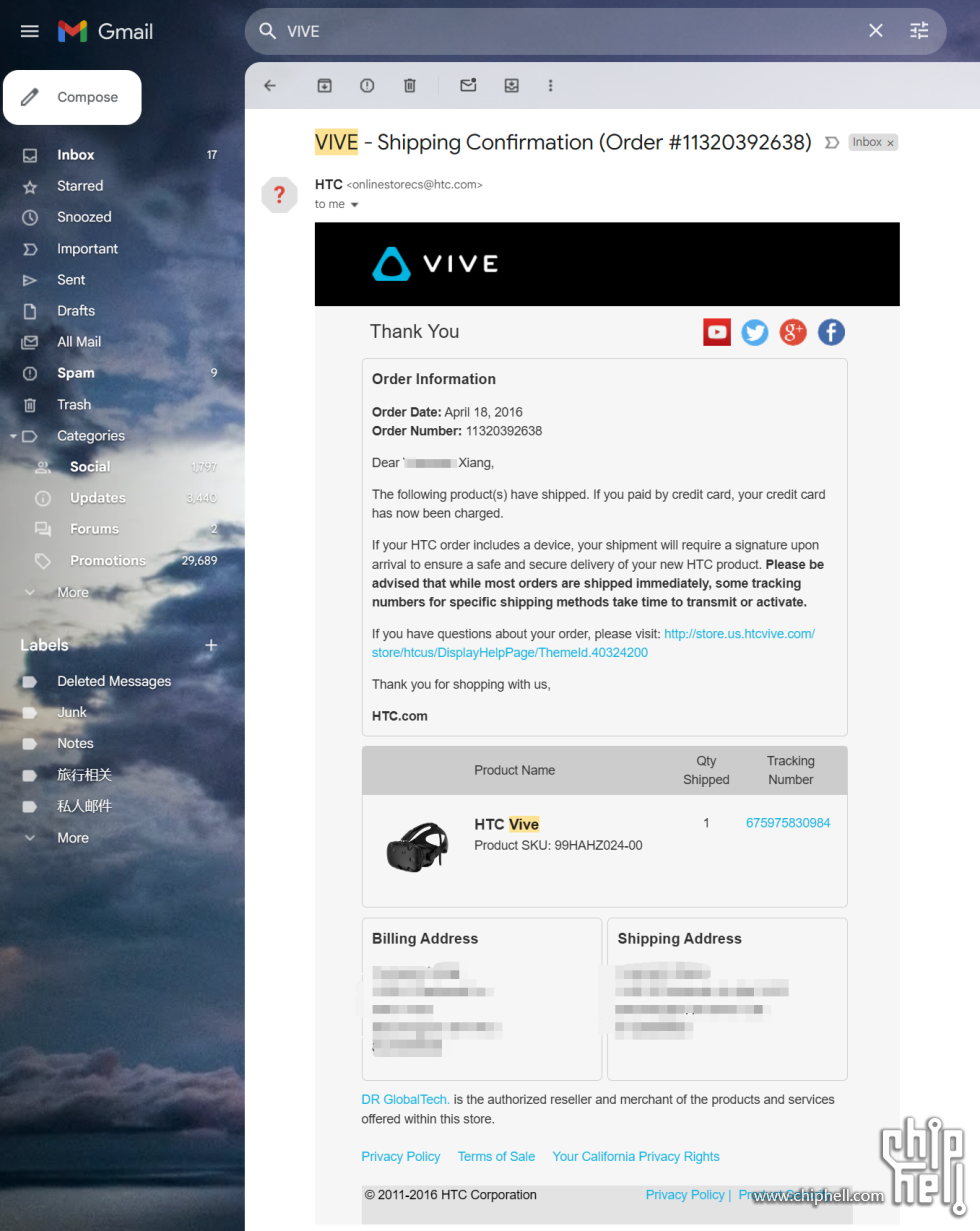Click the Compose button
Viewport: 980px width, 1231px height.
[x=72, y=97]
